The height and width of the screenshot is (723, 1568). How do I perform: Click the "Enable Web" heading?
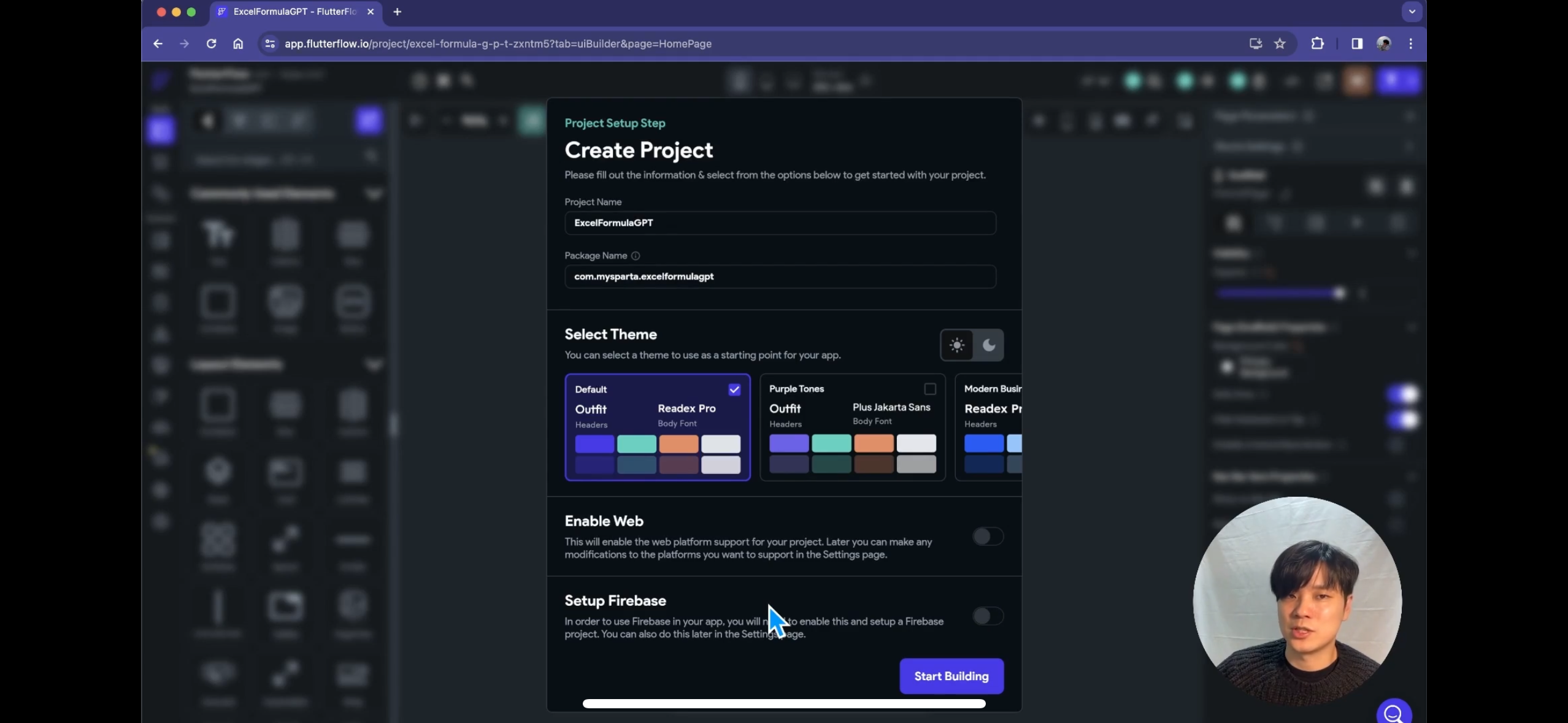[604, 521]
